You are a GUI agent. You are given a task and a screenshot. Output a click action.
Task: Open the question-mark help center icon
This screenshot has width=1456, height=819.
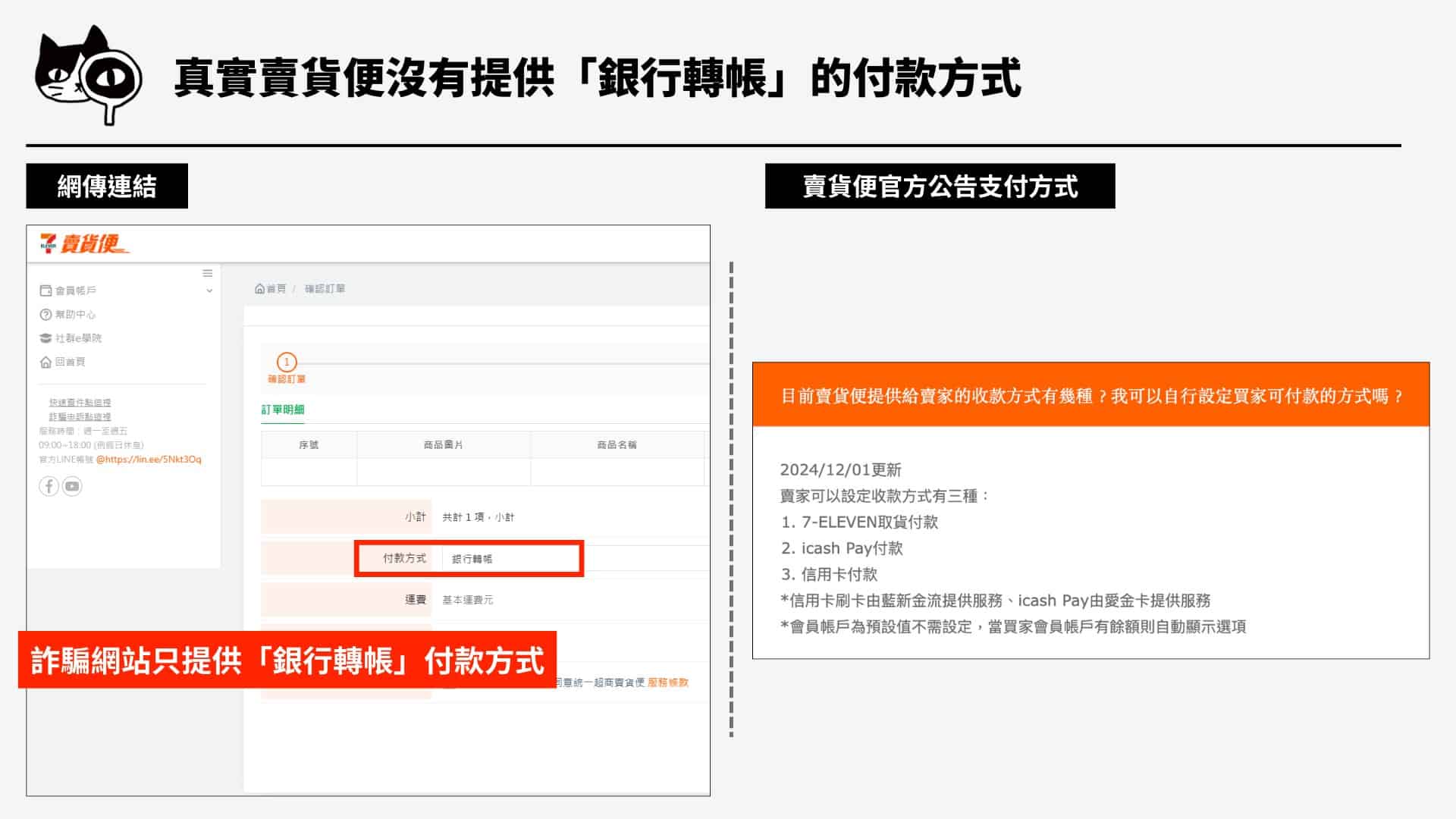click(x=45, y=315)
